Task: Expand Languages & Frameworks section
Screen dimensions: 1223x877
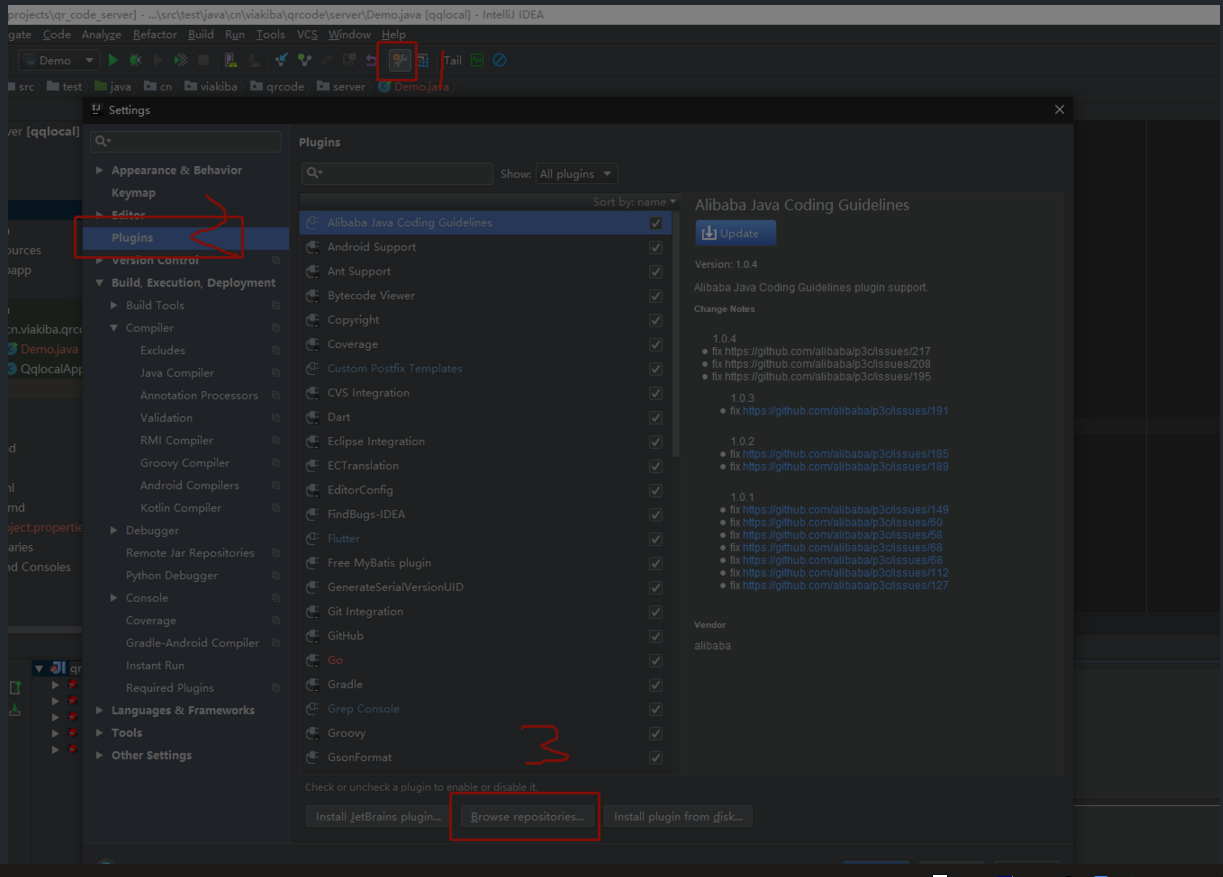Action: [99, 711]
